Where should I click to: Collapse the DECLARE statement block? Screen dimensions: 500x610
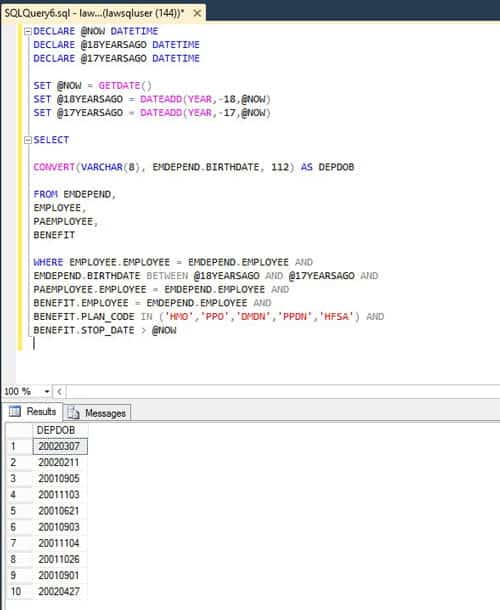tap(27, 32)
